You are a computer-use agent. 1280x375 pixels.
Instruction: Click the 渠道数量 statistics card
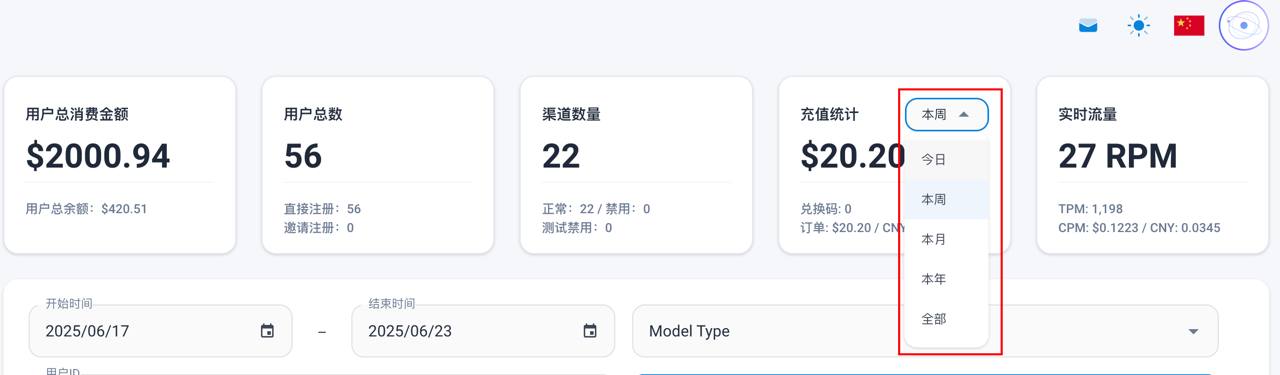(636, 165)
